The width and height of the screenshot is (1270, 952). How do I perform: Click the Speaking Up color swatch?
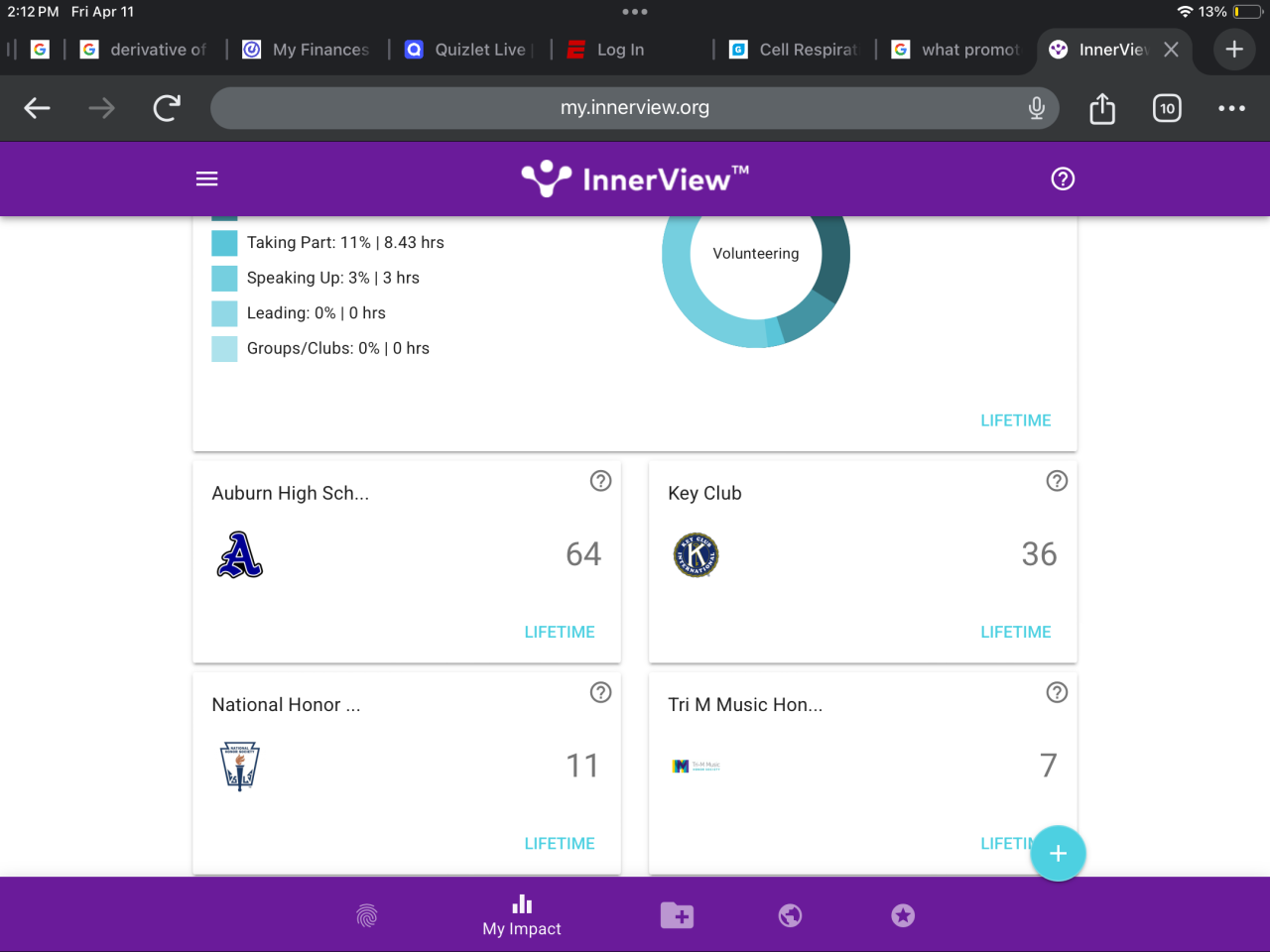tap(224, 278)
